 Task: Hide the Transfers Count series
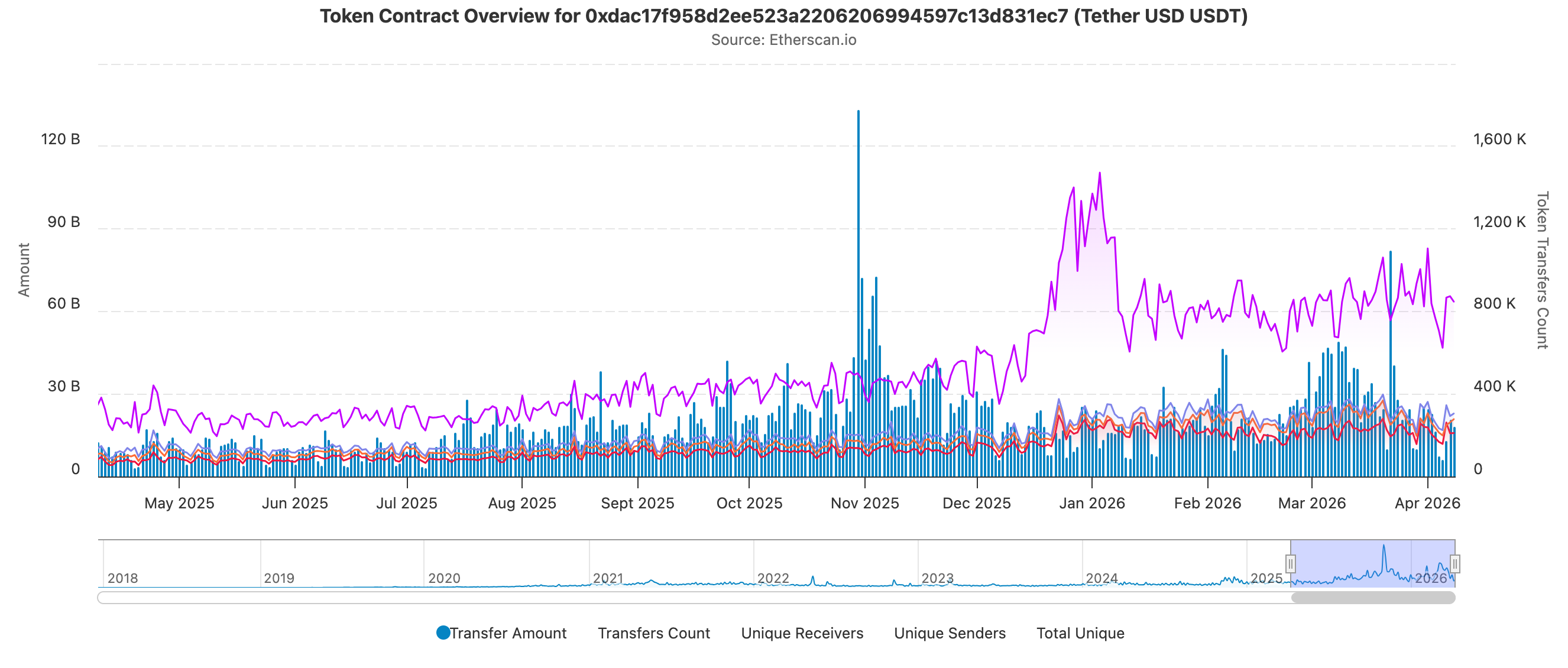click(x=654, y=633)
